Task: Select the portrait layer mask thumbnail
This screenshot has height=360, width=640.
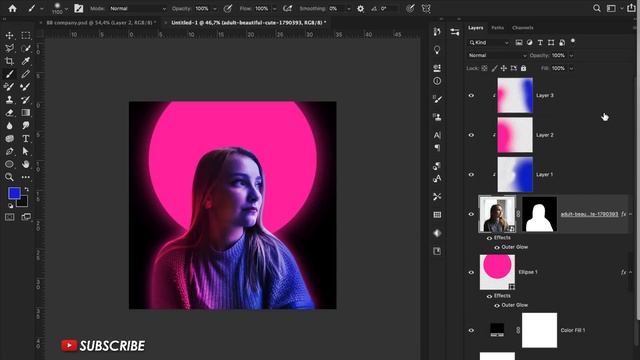Action: point(539,214)
